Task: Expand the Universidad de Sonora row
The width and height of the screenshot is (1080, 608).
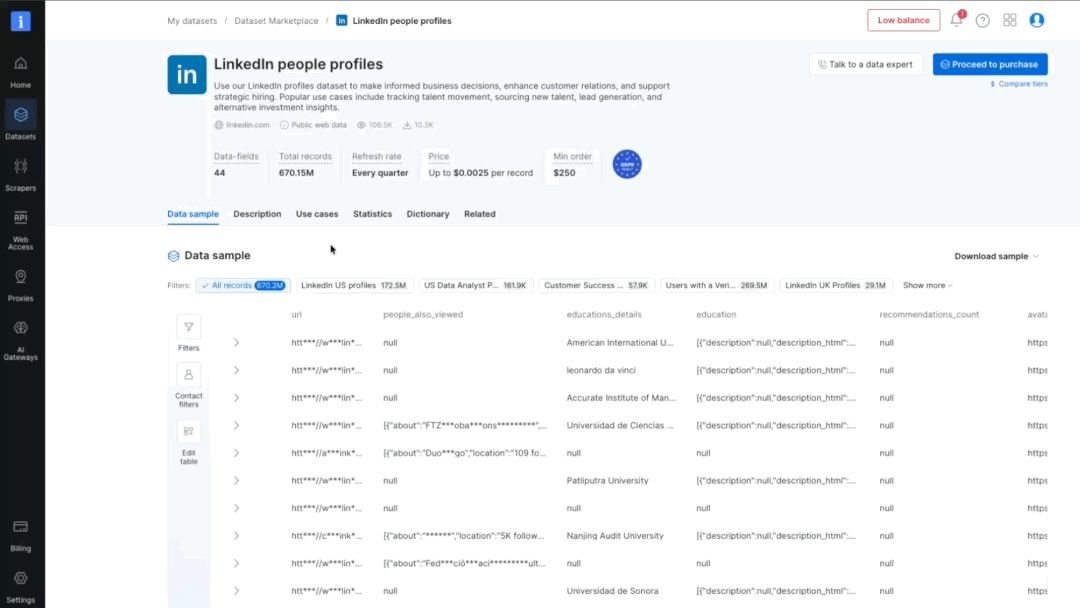Action: click(236, 591)
